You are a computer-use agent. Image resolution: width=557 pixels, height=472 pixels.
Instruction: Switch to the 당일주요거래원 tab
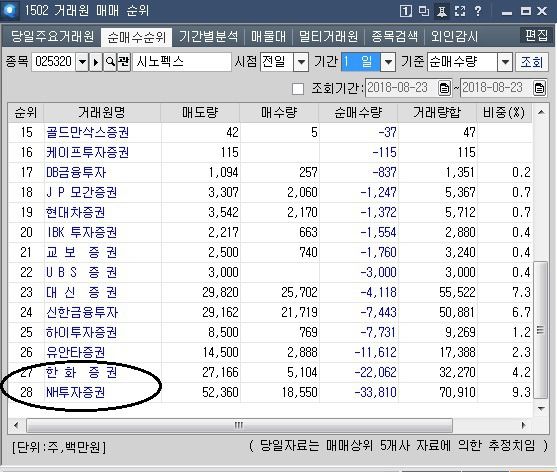52,37
